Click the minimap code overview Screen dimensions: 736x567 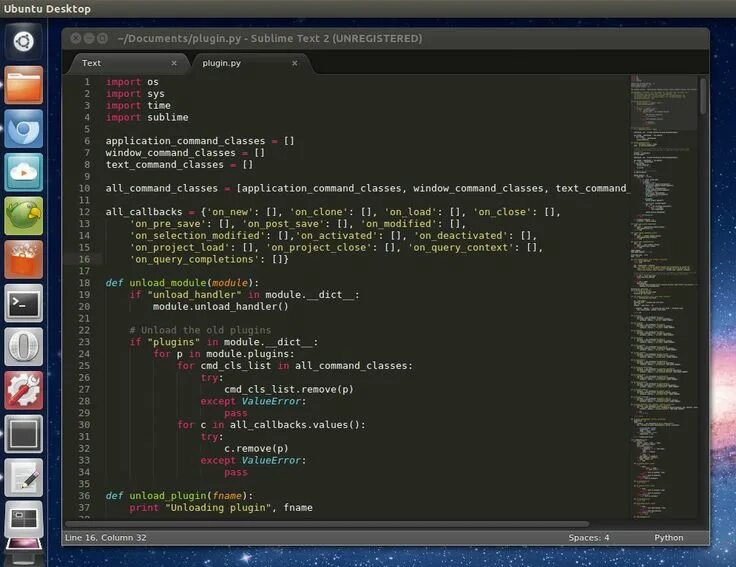(x=663, y=296)
